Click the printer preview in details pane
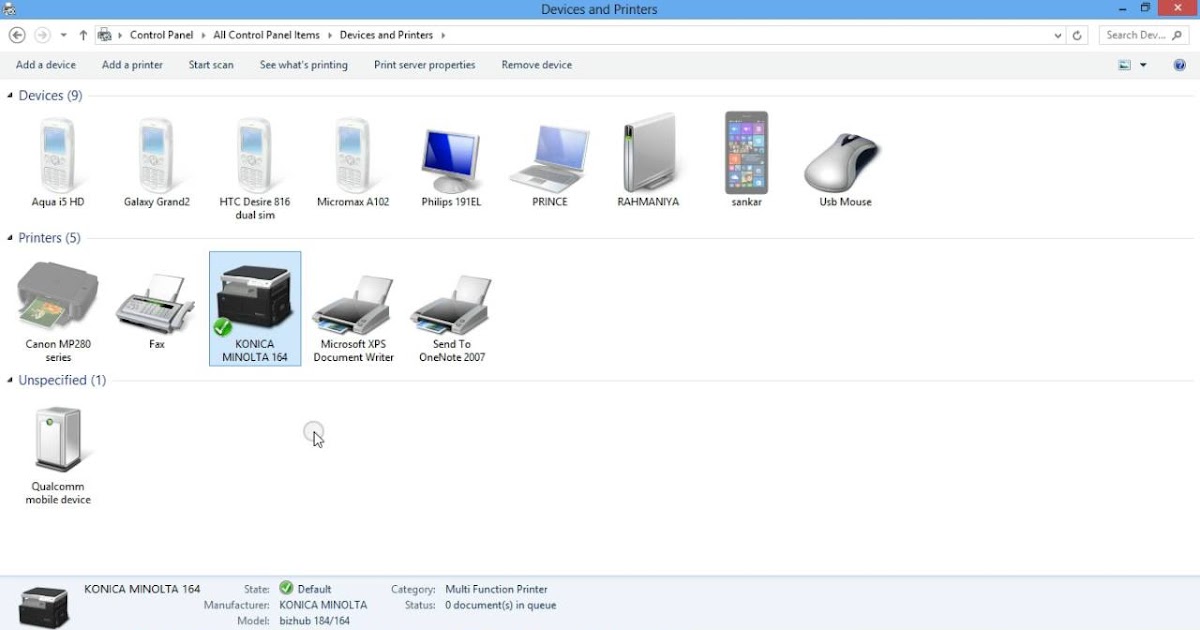The width and height of the screenshot is (1200, 630). click(44, 607)
